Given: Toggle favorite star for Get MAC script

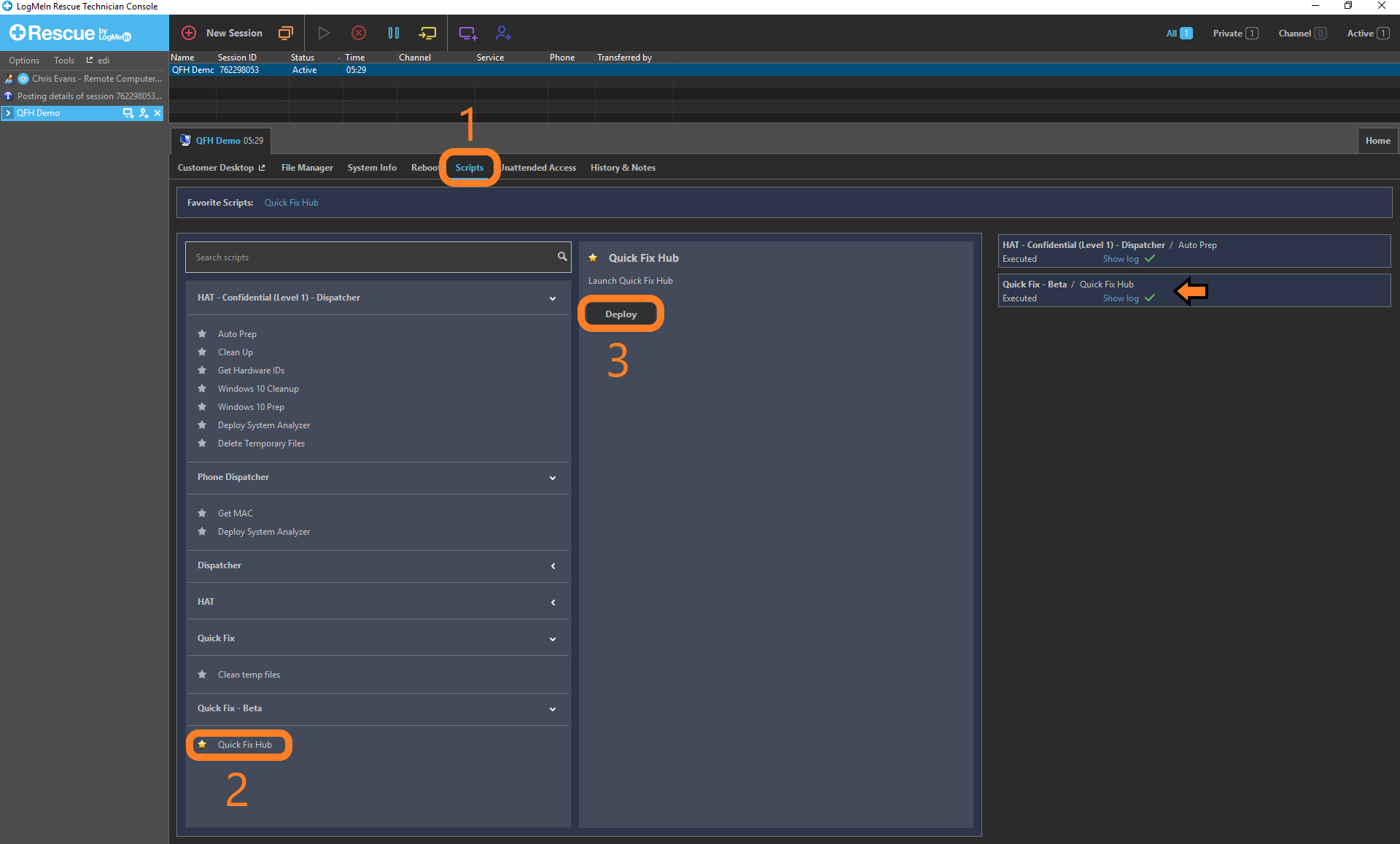Looking at the screenshot, I should [202, 514].
